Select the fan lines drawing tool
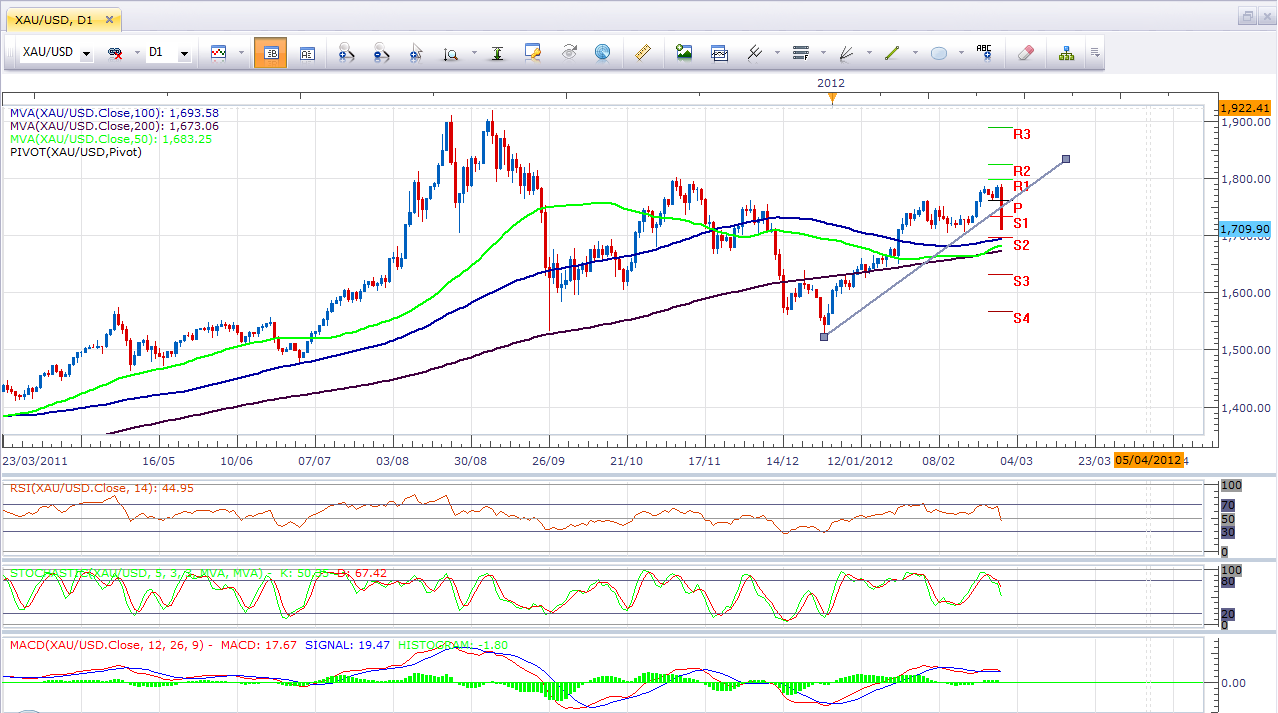1278x713 pixels. [847, 52]
